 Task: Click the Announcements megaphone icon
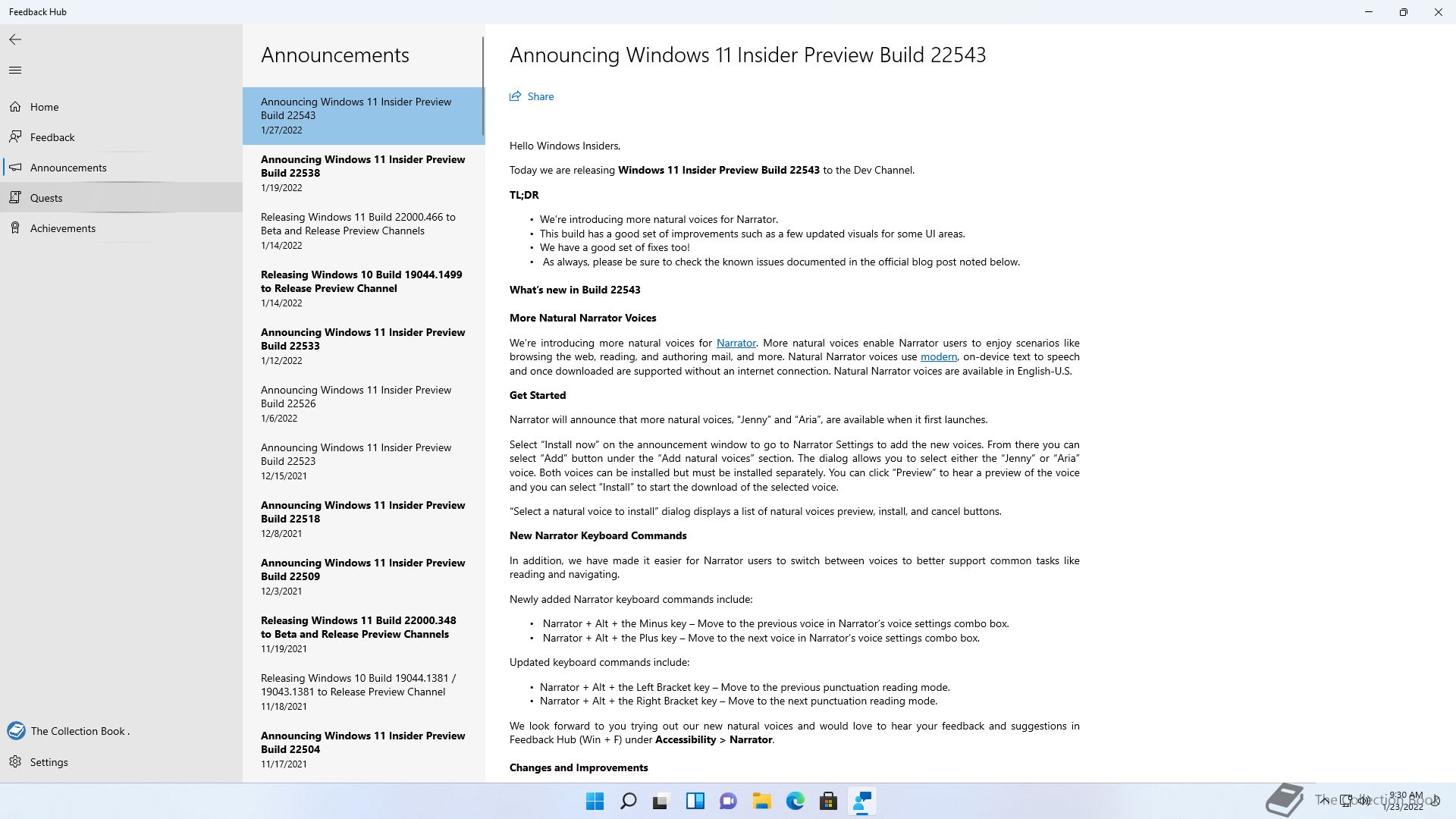pos(15,168)
